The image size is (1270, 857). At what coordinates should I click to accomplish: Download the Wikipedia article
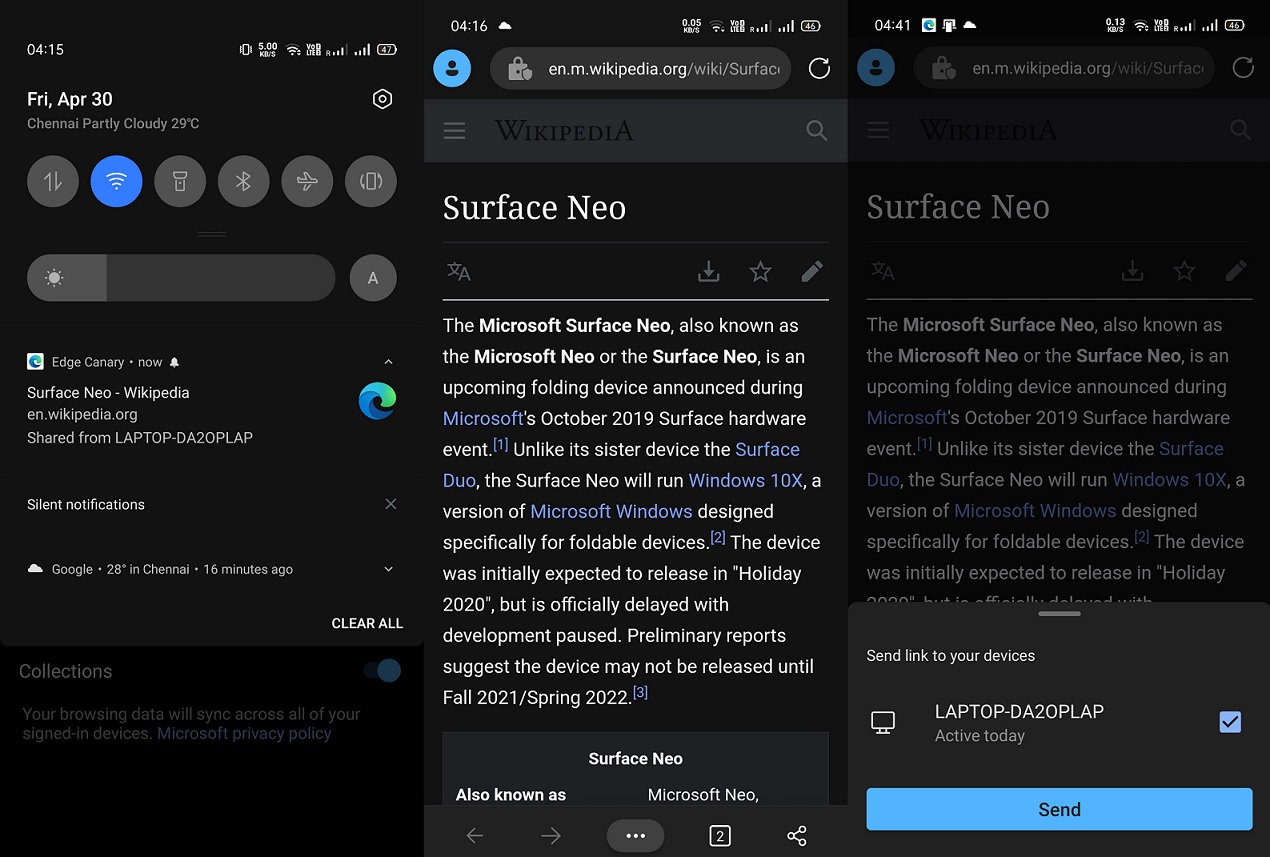point(708,271)
